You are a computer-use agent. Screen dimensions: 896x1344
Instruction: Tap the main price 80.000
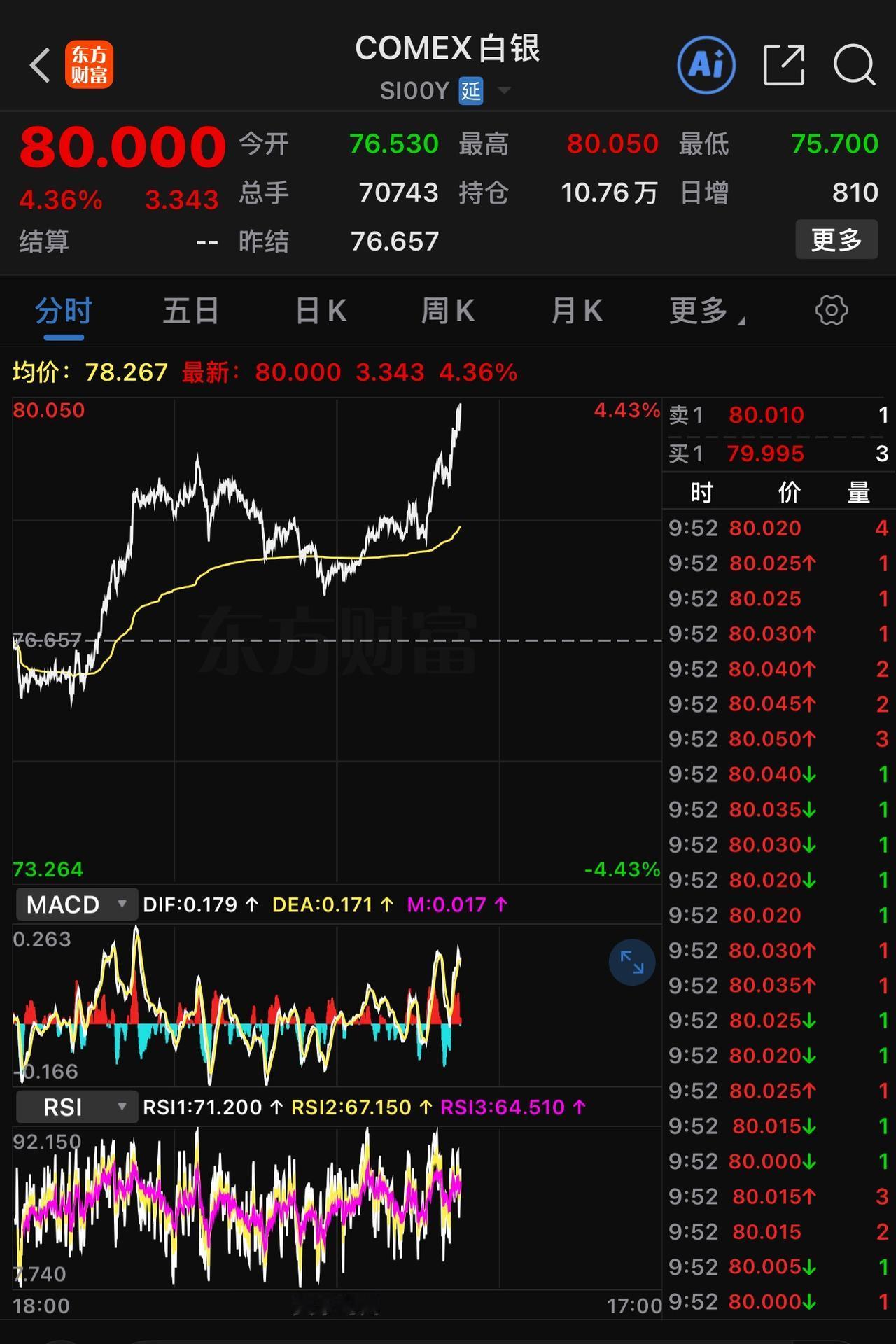tap(122, 147)
